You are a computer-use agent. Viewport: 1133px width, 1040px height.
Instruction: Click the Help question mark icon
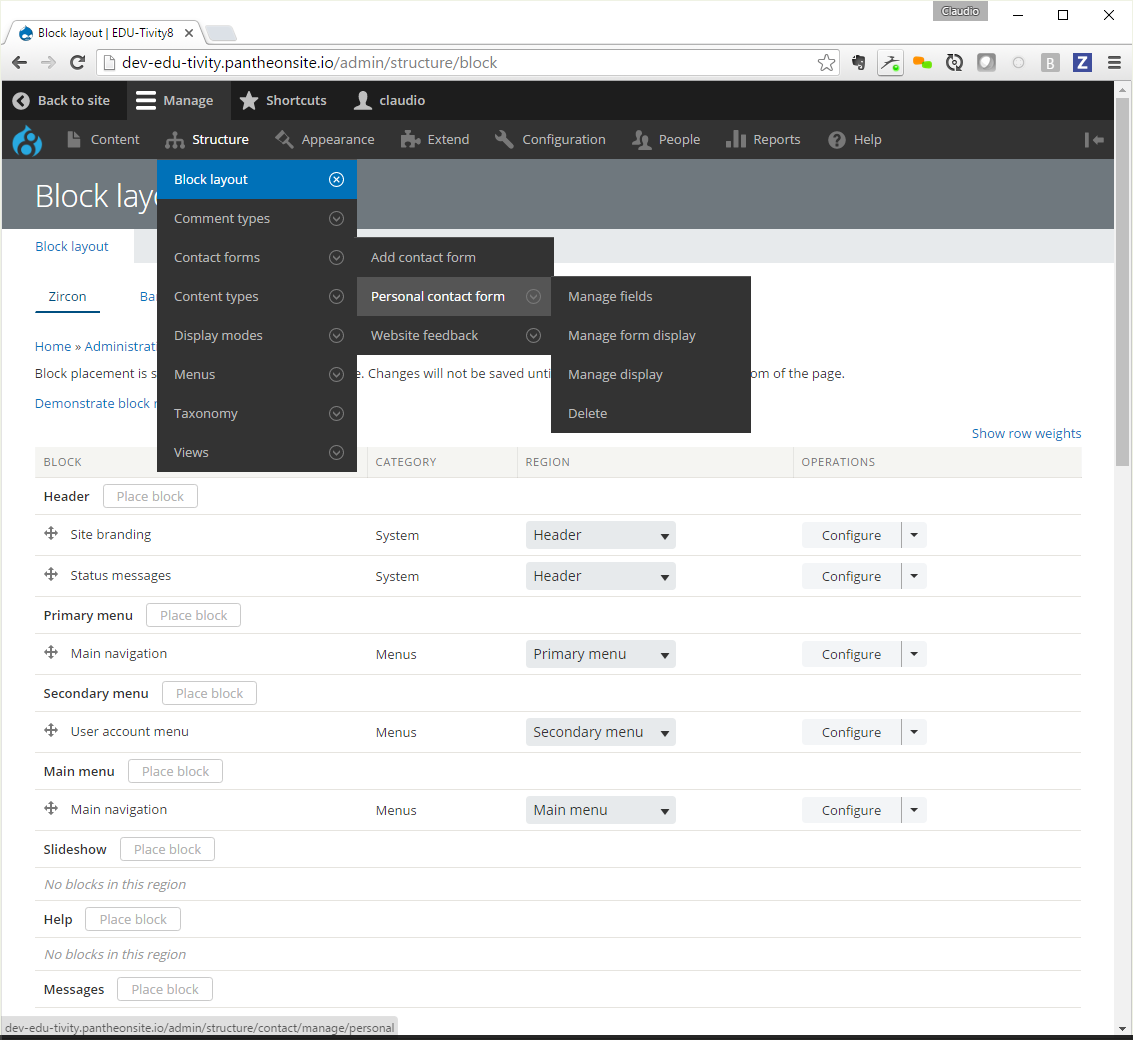click(x=837, y=140)
